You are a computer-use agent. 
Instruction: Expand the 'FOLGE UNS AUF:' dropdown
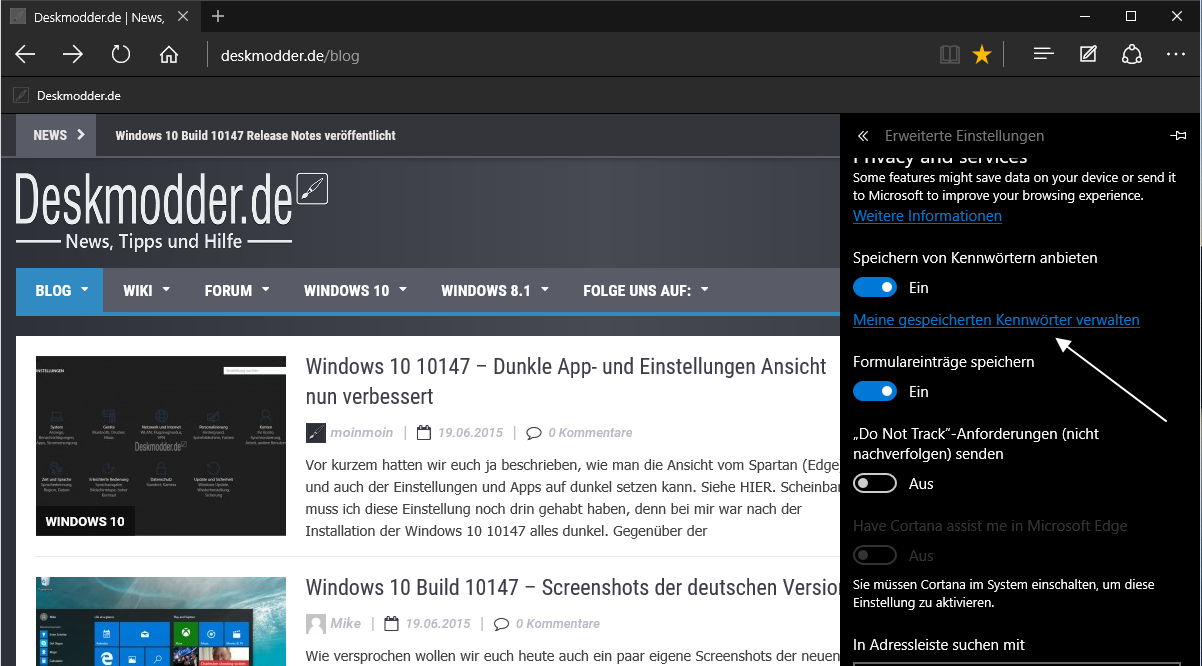click(645, 291)
